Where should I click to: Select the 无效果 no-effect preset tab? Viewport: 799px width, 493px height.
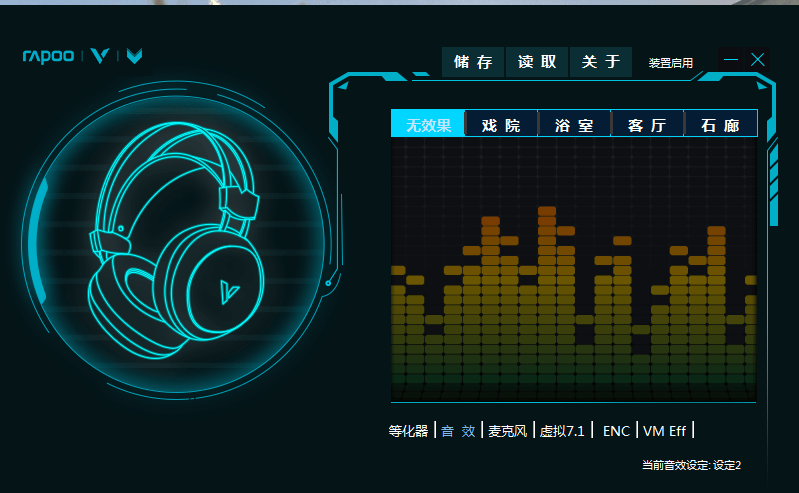[428, 124]
